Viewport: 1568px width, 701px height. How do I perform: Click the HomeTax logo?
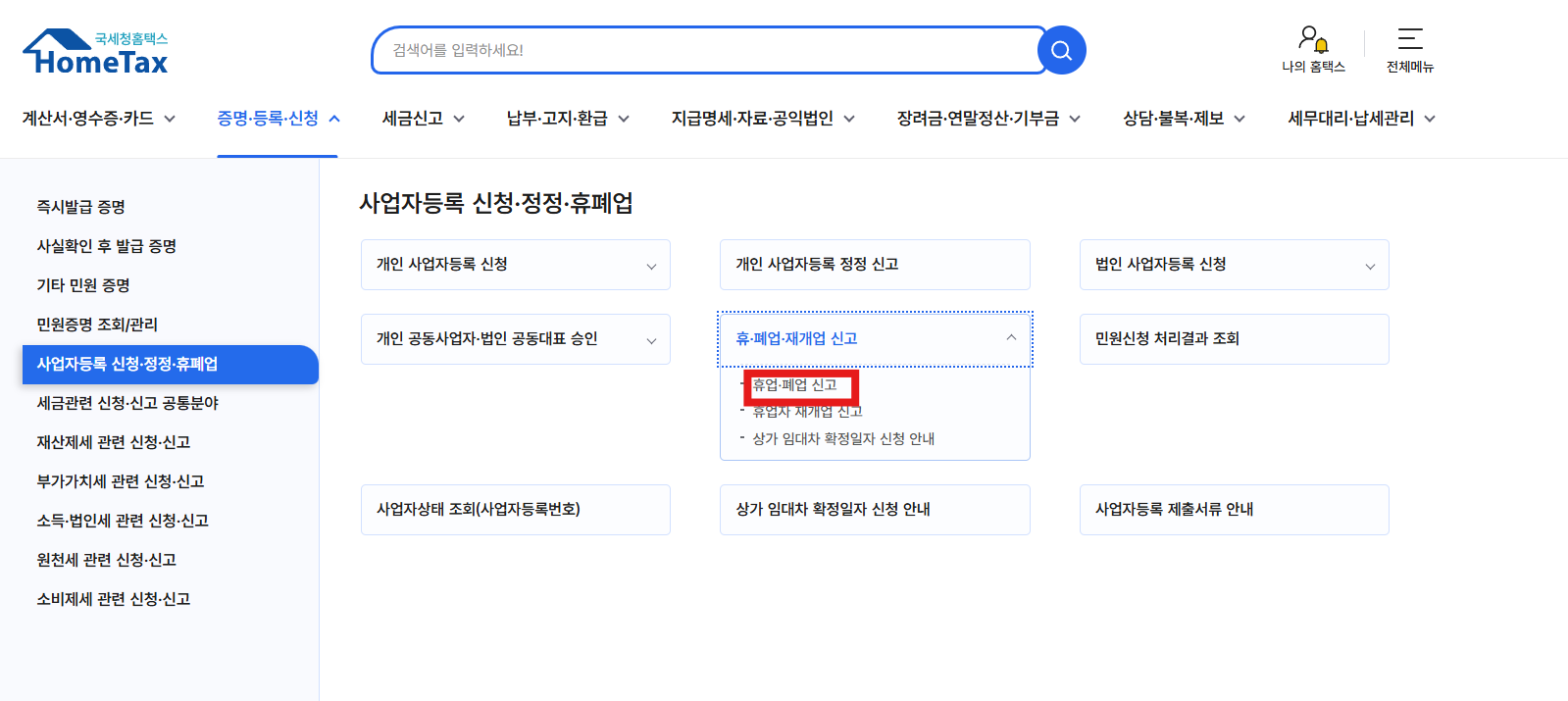(x=95, y=52)
